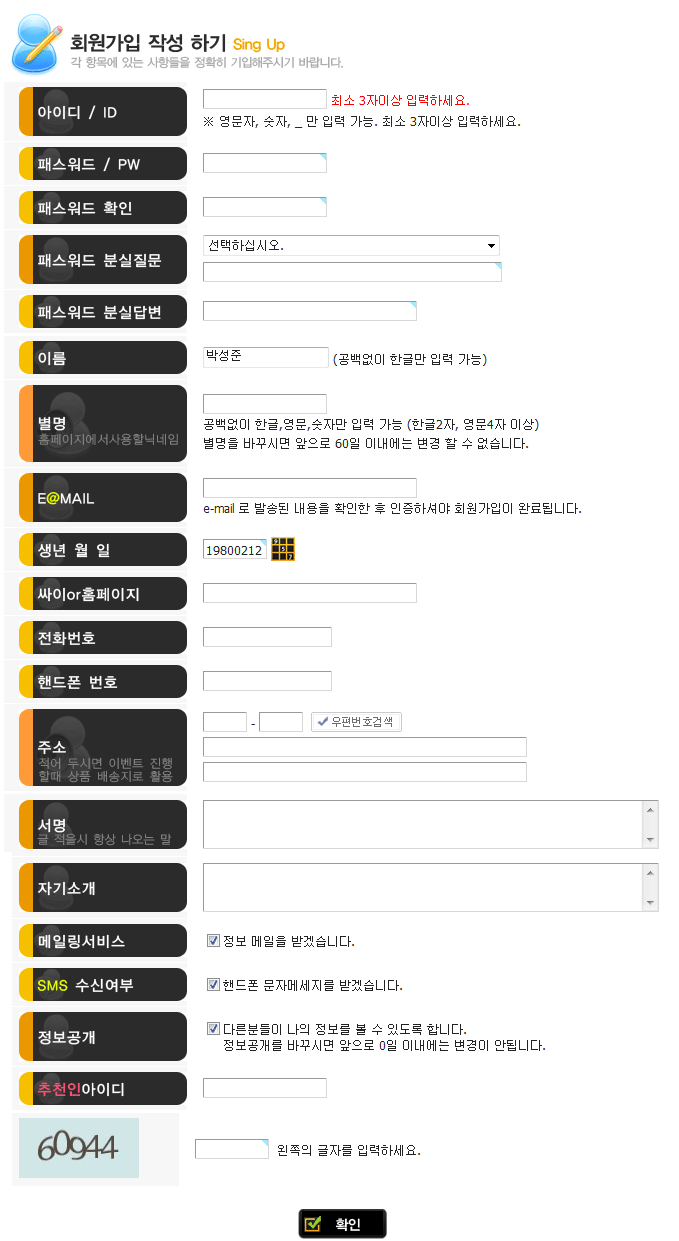Open the birthdate calendar picker icon
This screenshot has width=679, height=1241.
coord(283,550)
